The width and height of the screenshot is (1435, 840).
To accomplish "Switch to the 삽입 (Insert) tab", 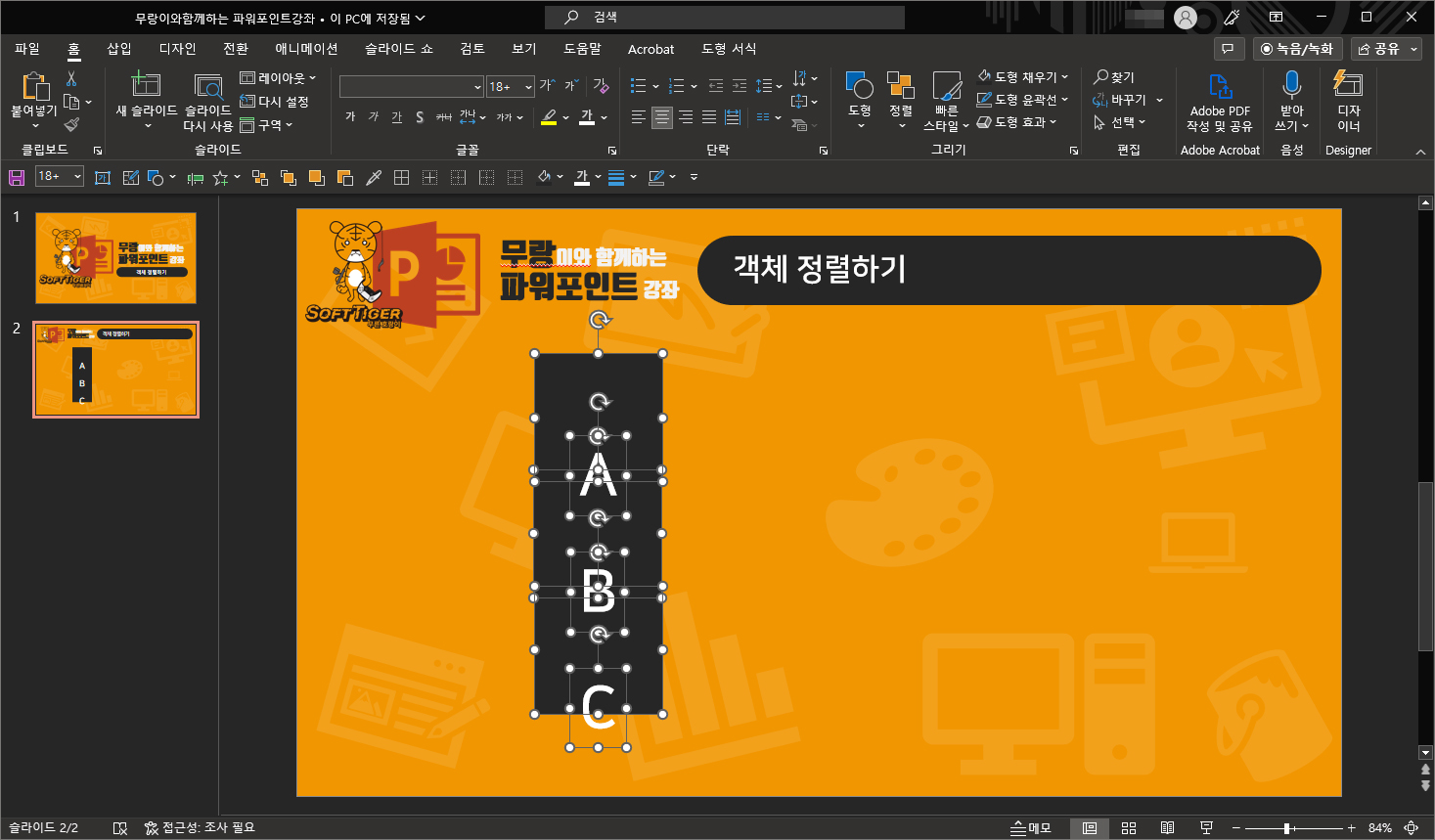I will click(119, 49).
